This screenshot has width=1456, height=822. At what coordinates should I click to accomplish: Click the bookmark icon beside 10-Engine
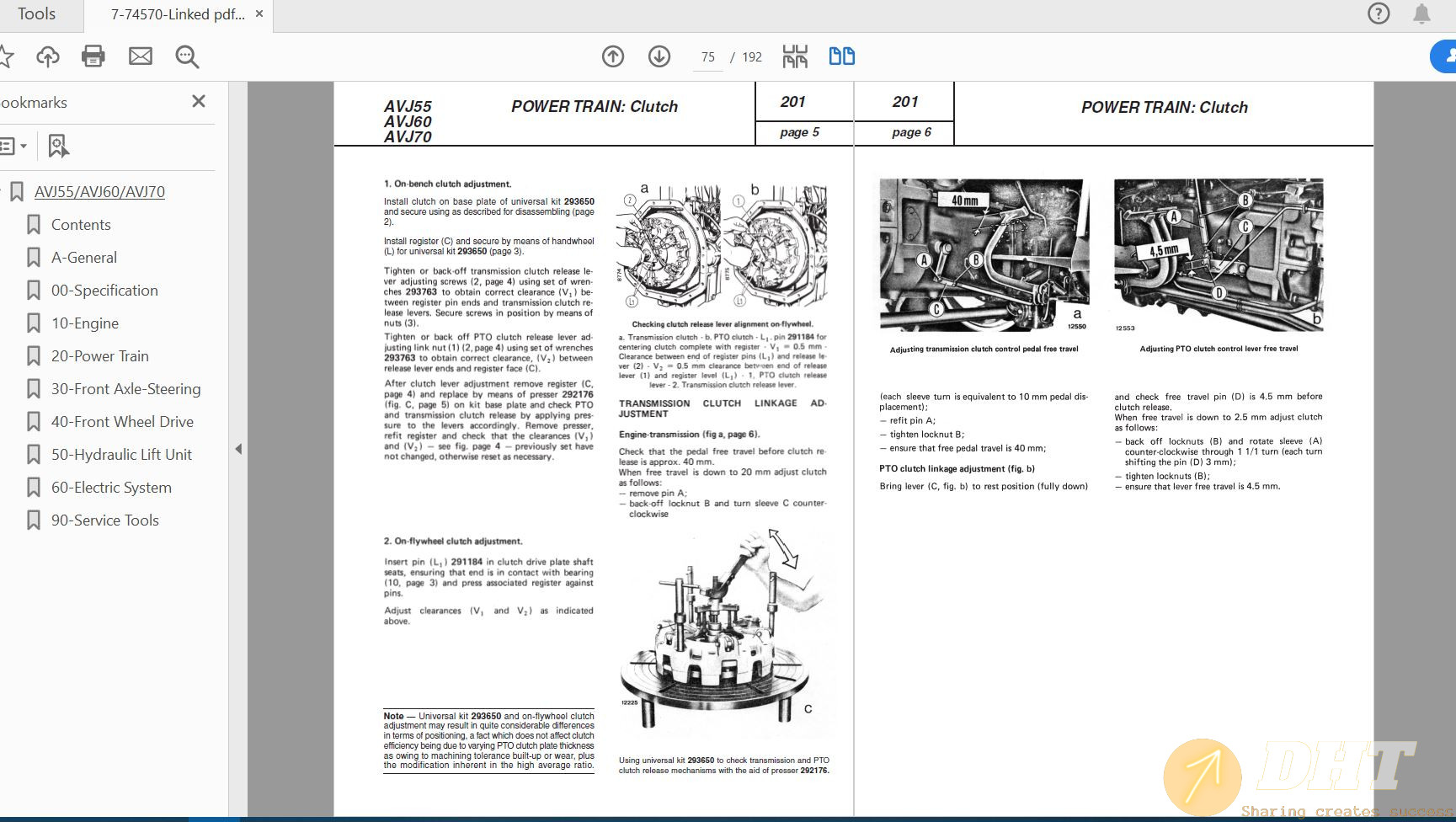coord(34,323)
